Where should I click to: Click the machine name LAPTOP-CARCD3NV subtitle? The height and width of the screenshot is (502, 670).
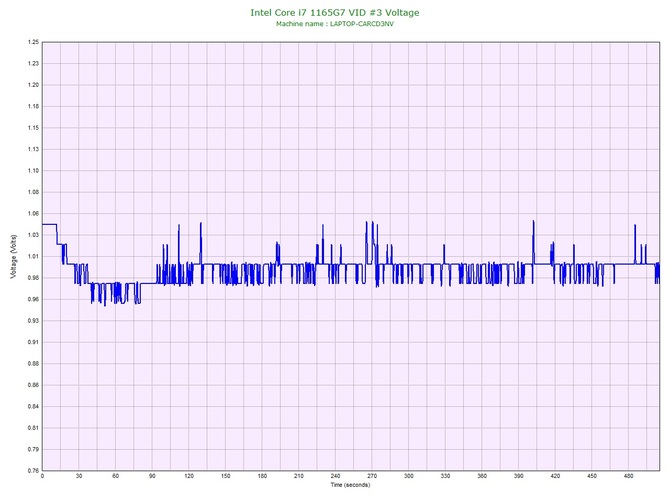pyautogui.click(x=334, y=23)
